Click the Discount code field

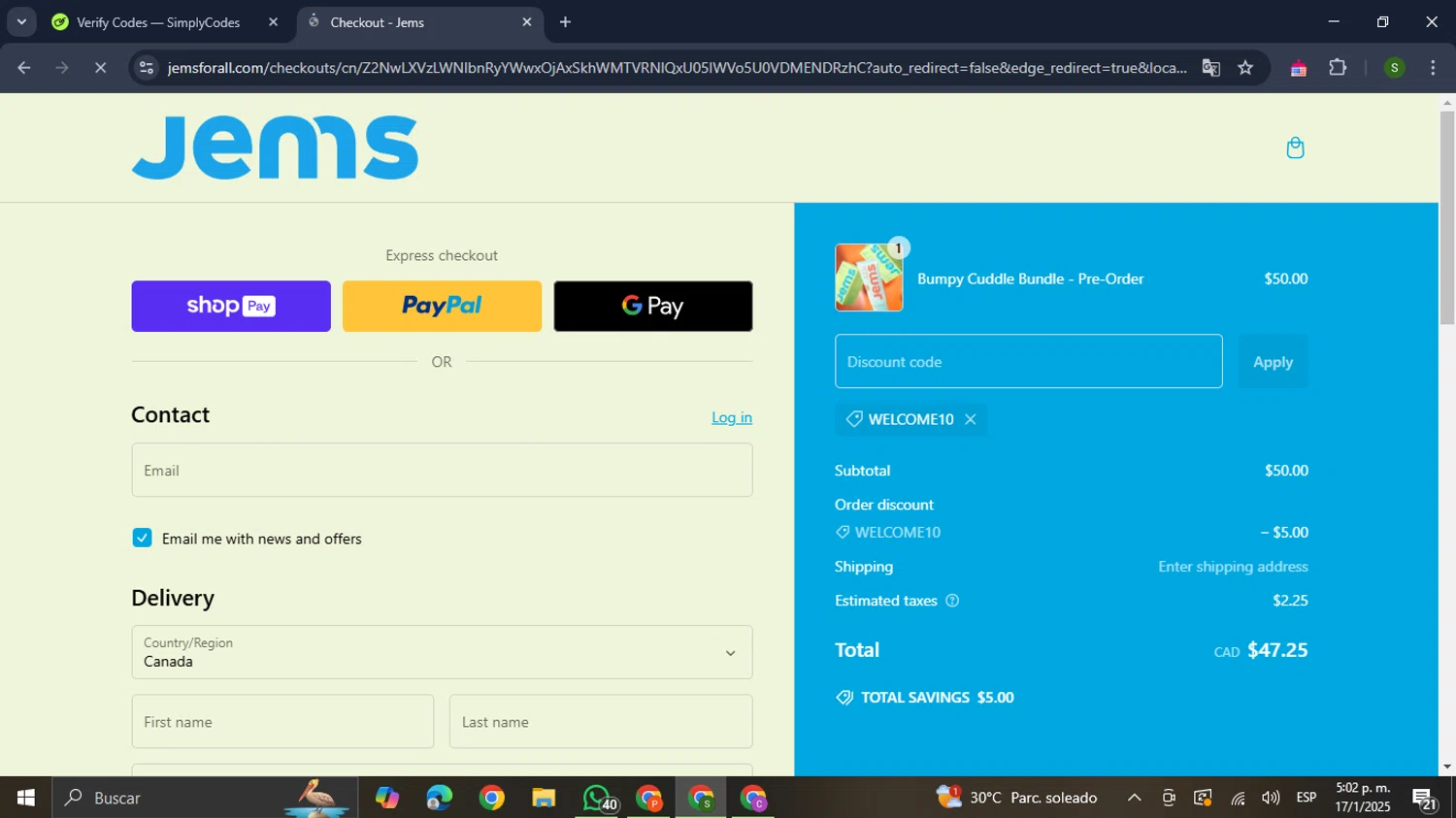pyautogui.click(x=1029, y=362)
